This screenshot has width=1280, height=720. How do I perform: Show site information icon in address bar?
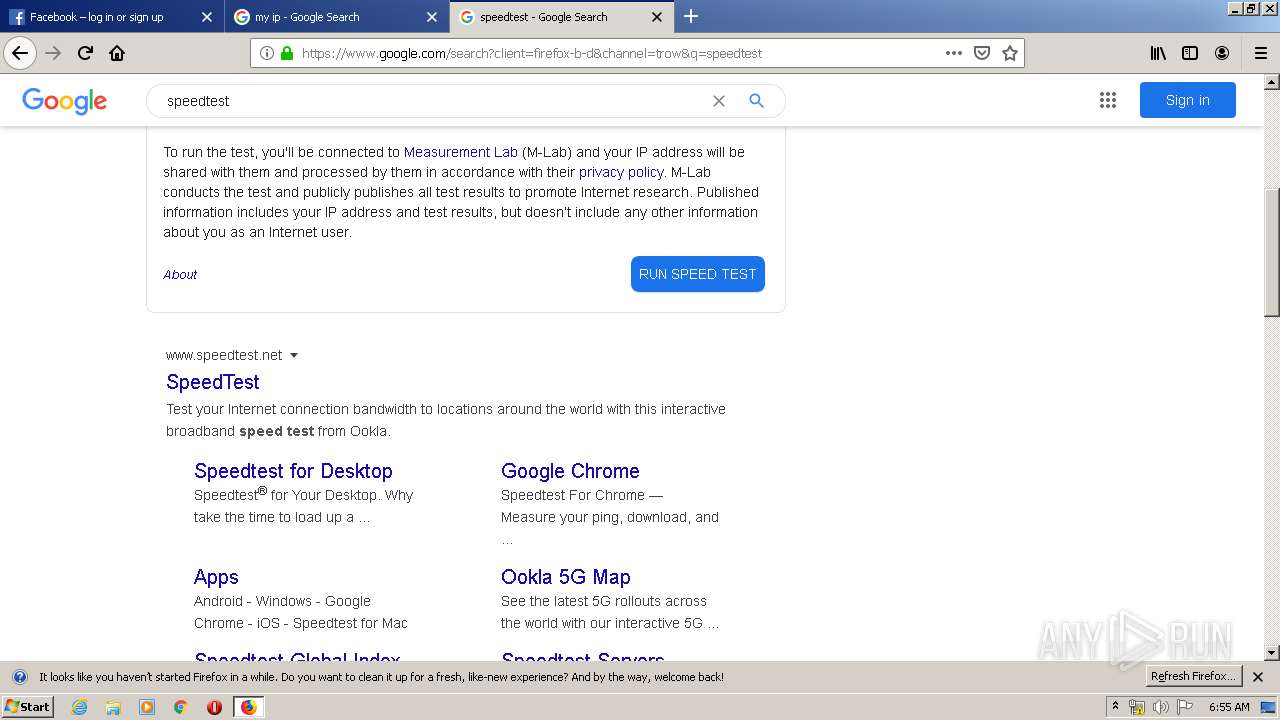[x=266, y=53]
